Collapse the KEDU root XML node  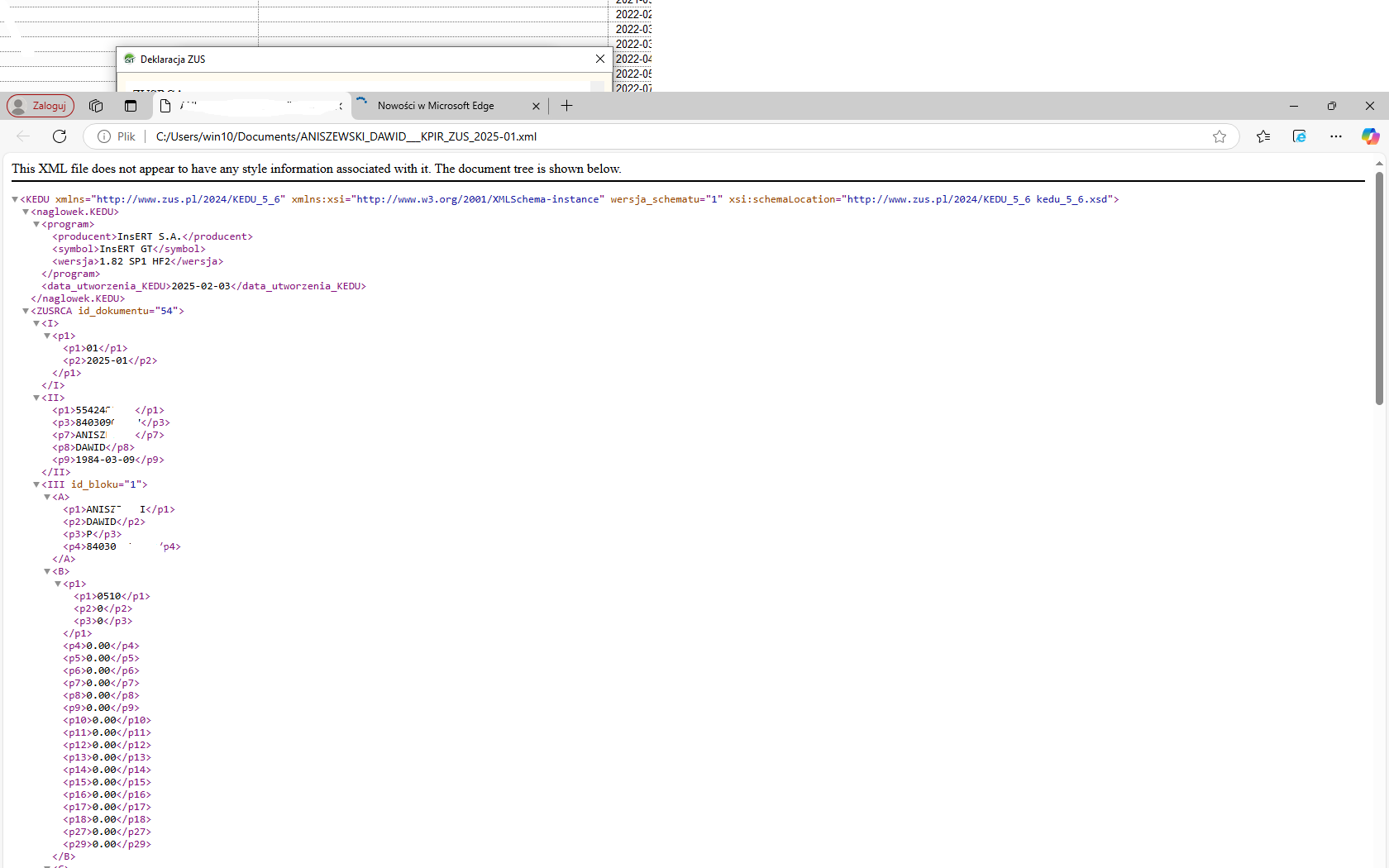15,199
